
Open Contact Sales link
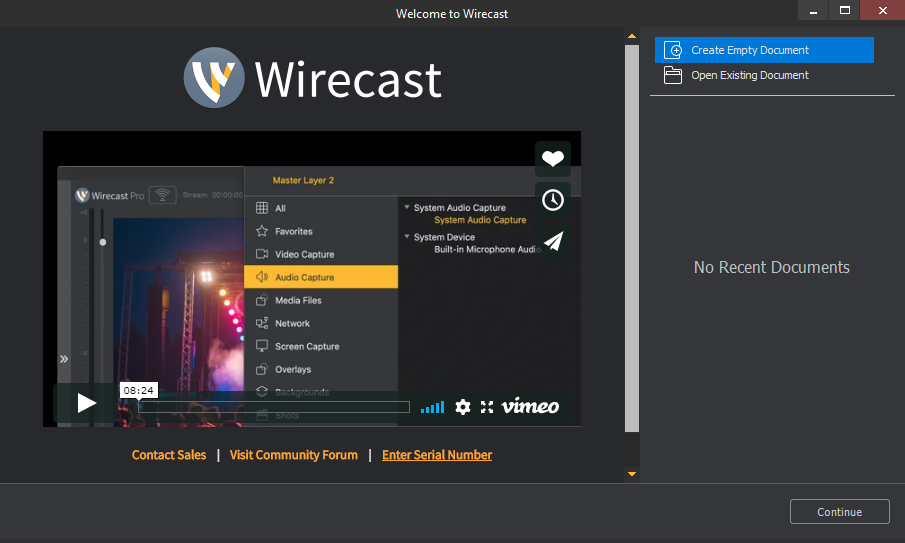(169, 455)
